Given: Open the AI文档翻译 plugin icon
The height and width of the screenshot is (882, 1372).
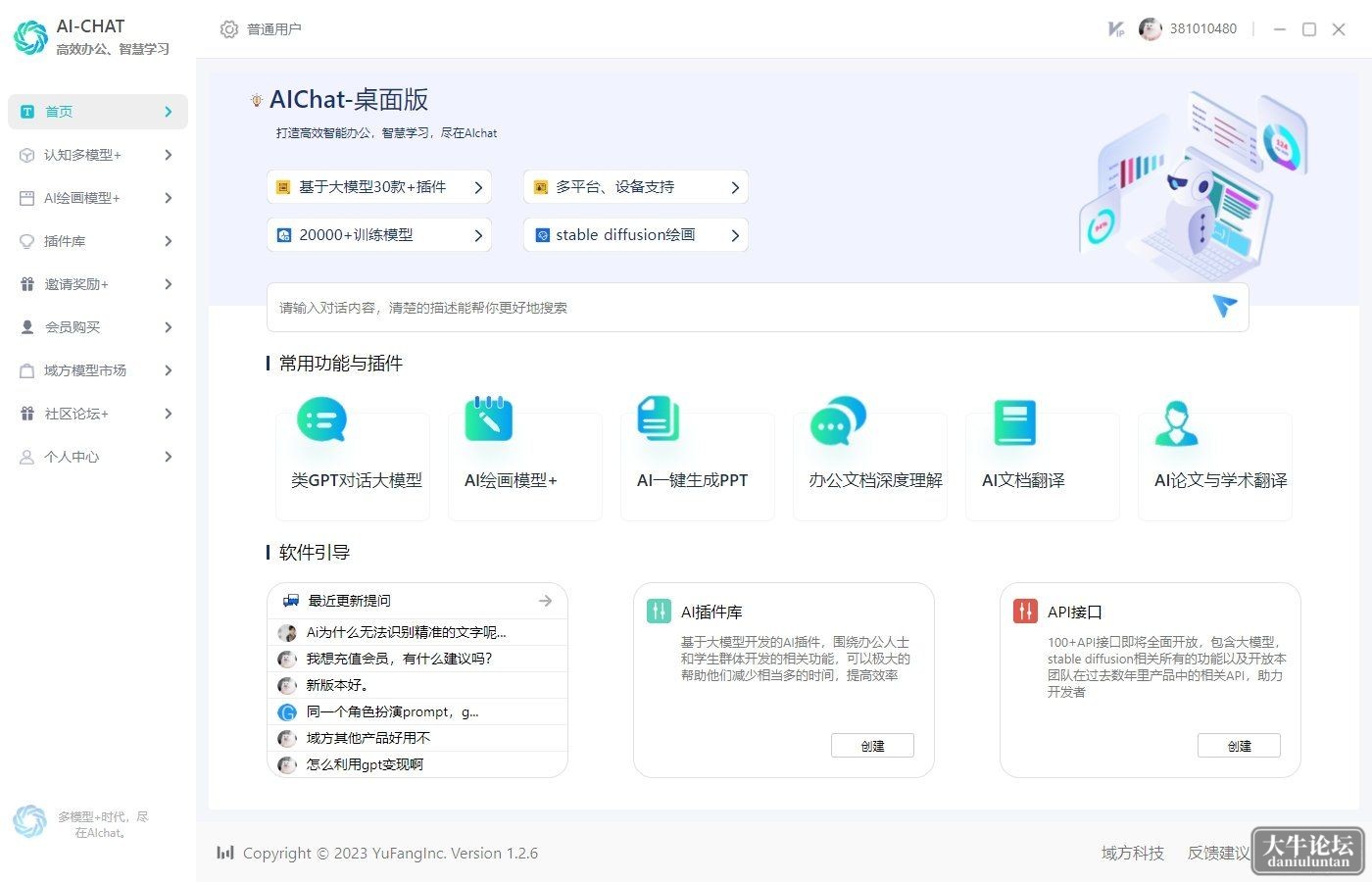Looking at the screenshot, I should (1014, 422).
